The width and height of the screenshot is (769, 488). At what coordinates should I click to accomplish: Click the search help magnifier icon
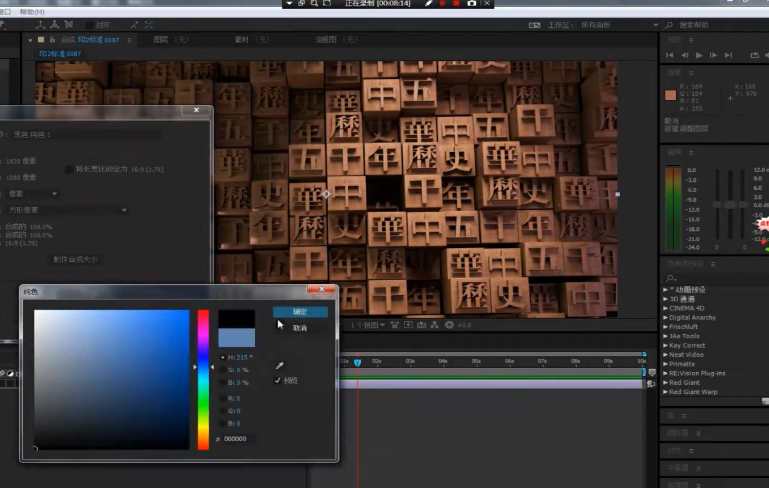click(x=671, y=24)
